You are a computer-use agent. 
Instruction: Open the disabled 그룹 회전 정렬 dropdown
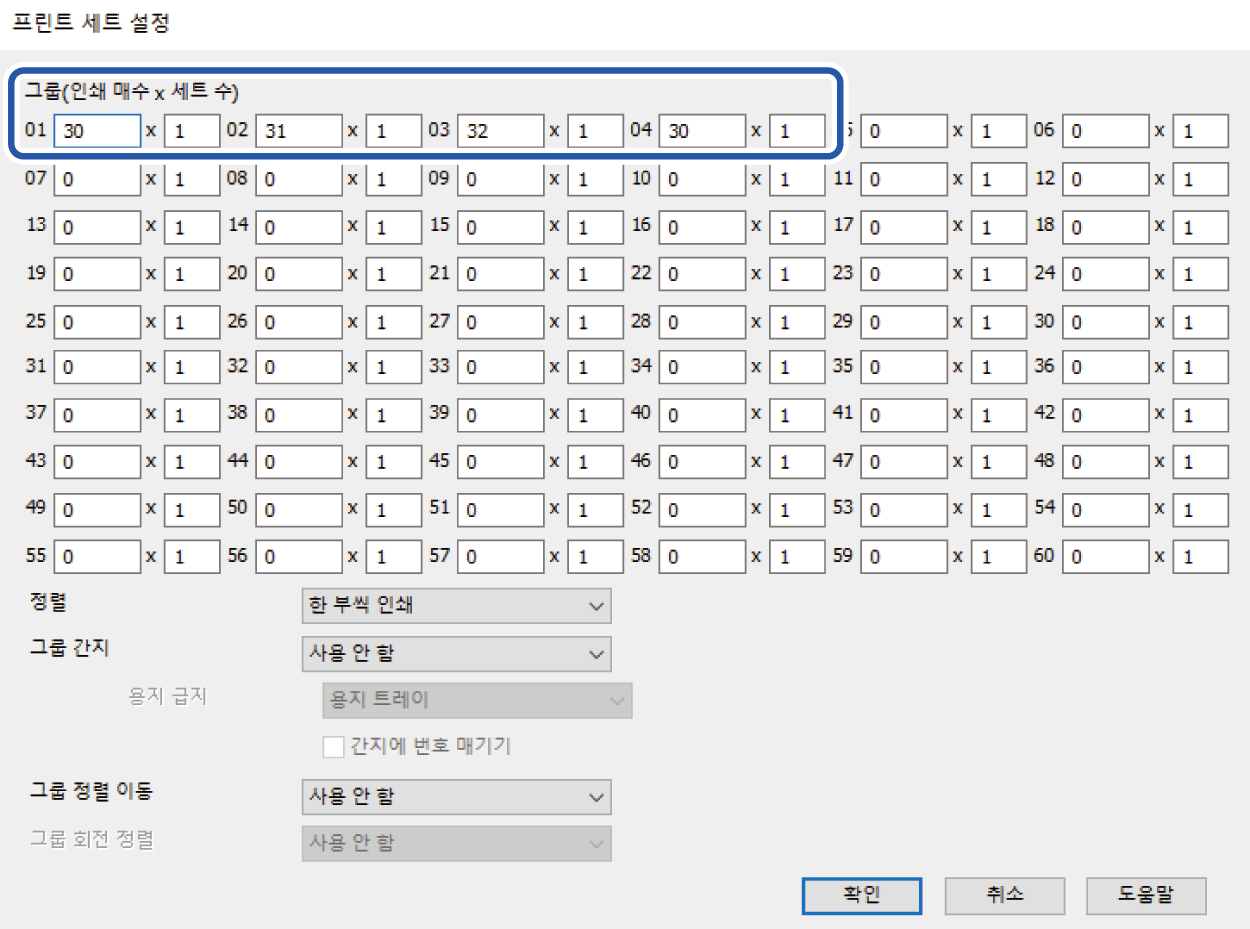(456, 843)
